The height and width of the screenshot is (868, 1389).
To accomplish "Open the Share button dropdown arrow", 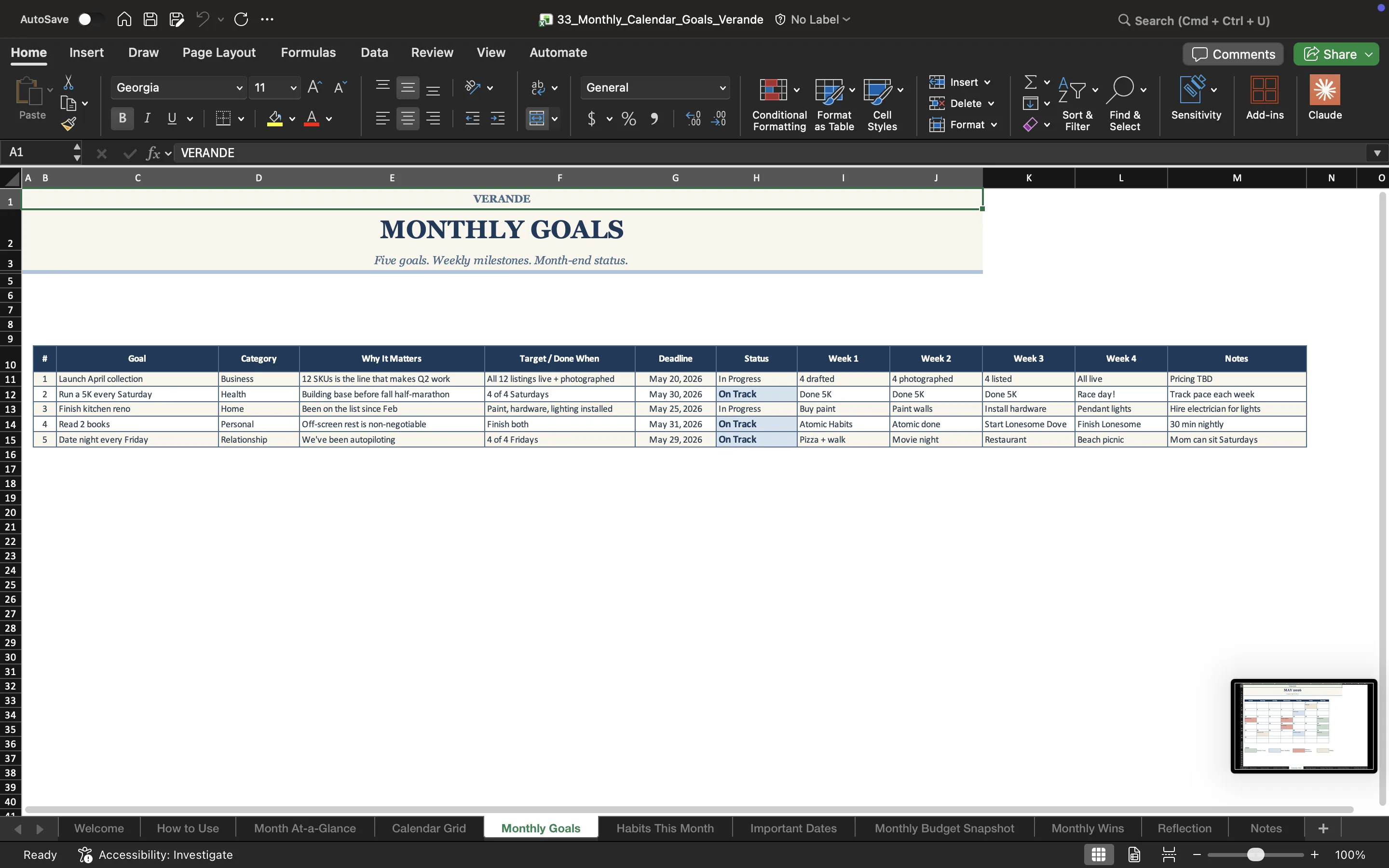I will click(1369, 54).
